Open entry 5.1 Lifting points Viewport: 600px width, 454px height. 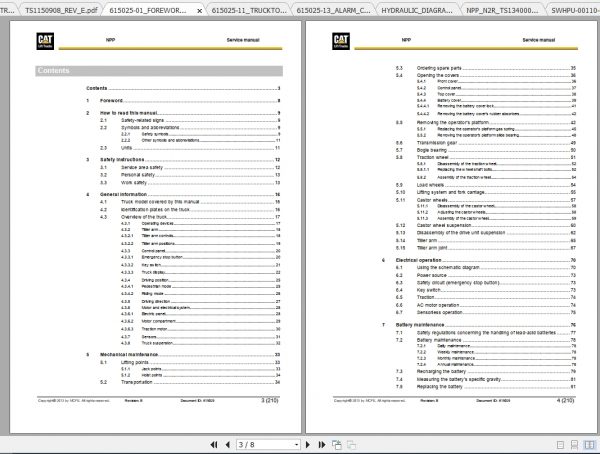(190, 362)
